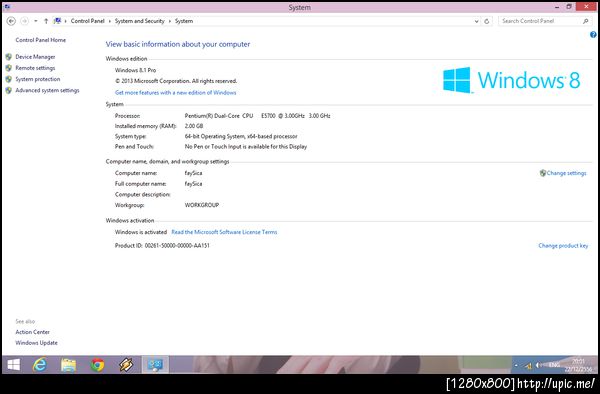This screenshot has height=394, width=600.
Task: Open File Explorer from taskbar
Action: 68,365
